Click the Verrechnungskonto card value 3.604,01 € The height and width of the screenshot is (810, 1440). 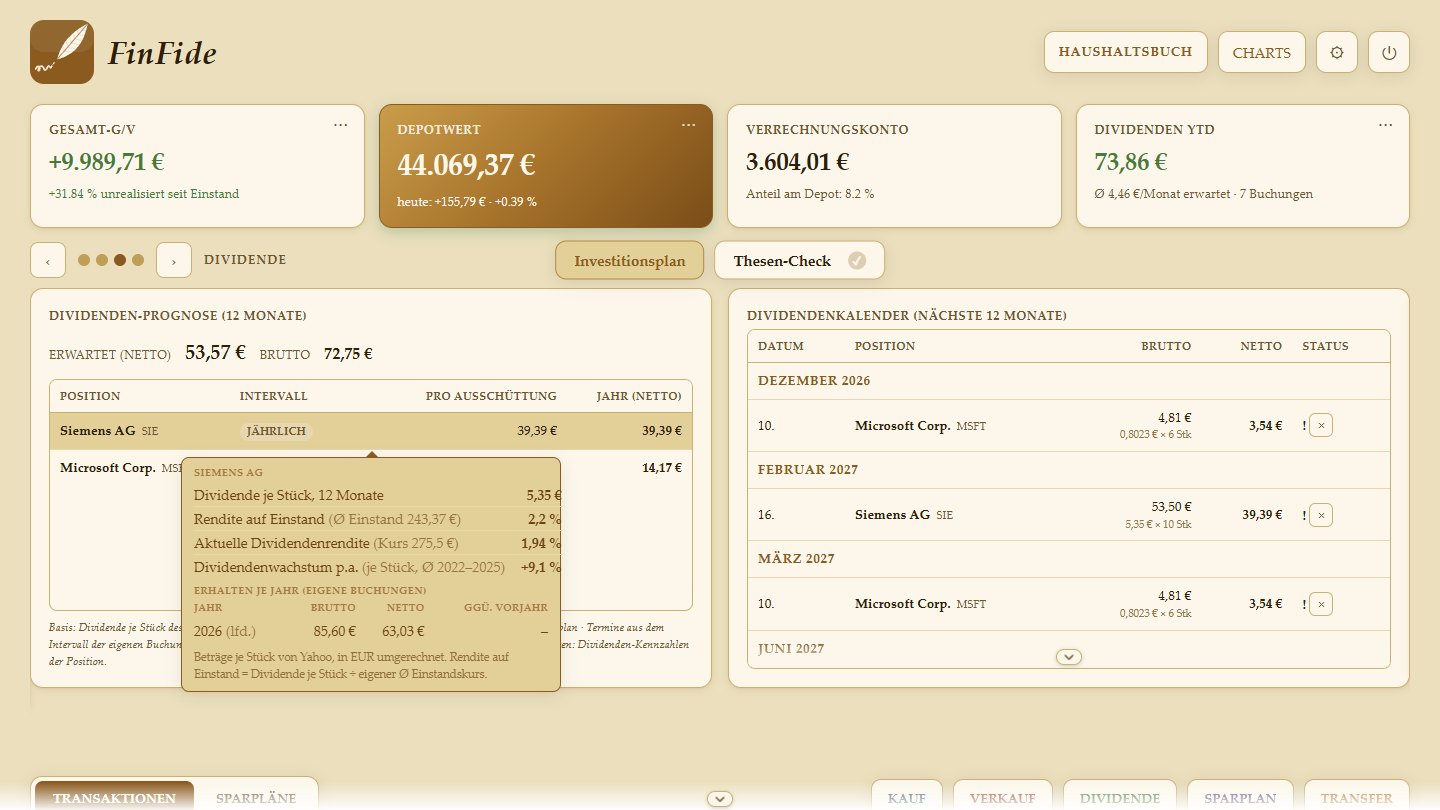coord(798,162)
